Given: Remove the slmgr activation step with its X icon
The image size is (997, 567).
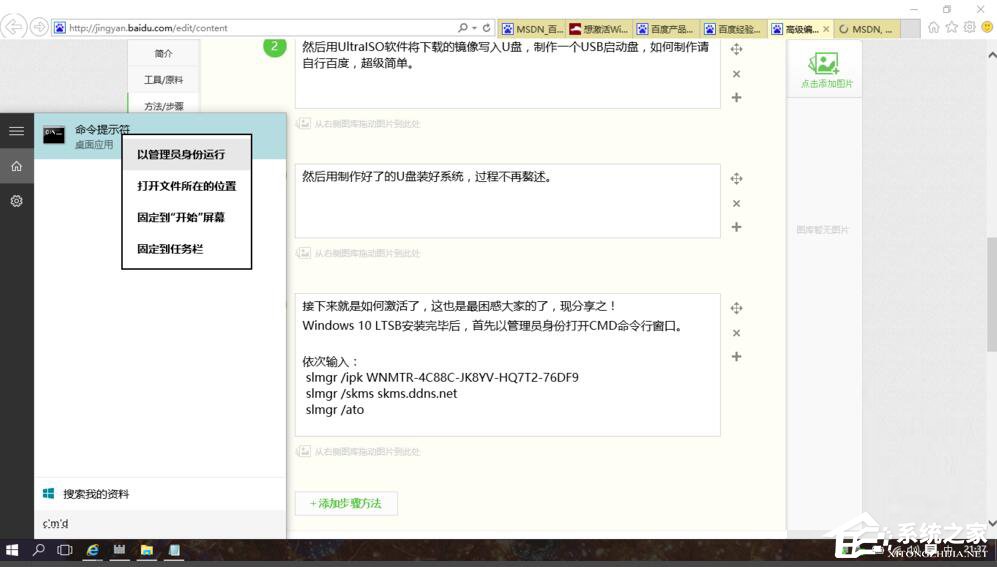Looking at the screenshot, I should (736, 333).
